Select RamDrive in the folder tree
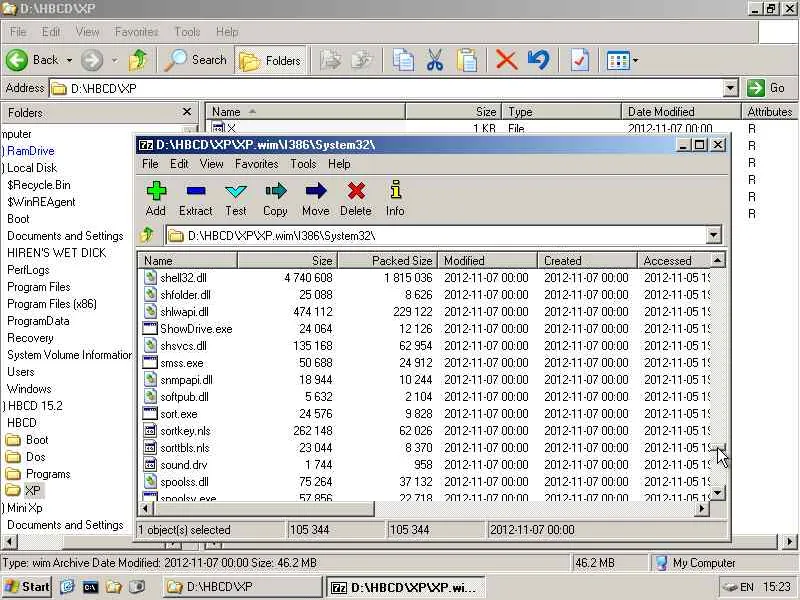The image size is (800, 600). [x=31, y=151]
